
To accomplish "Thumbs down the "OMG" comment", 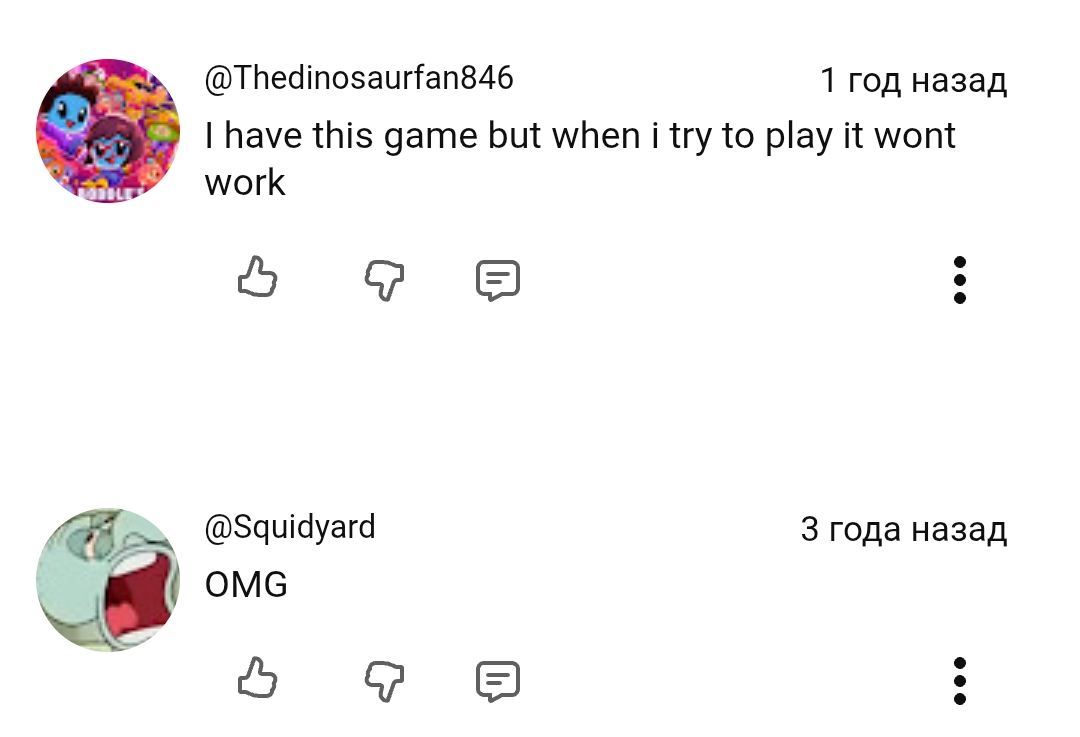I will pos(384,681).
